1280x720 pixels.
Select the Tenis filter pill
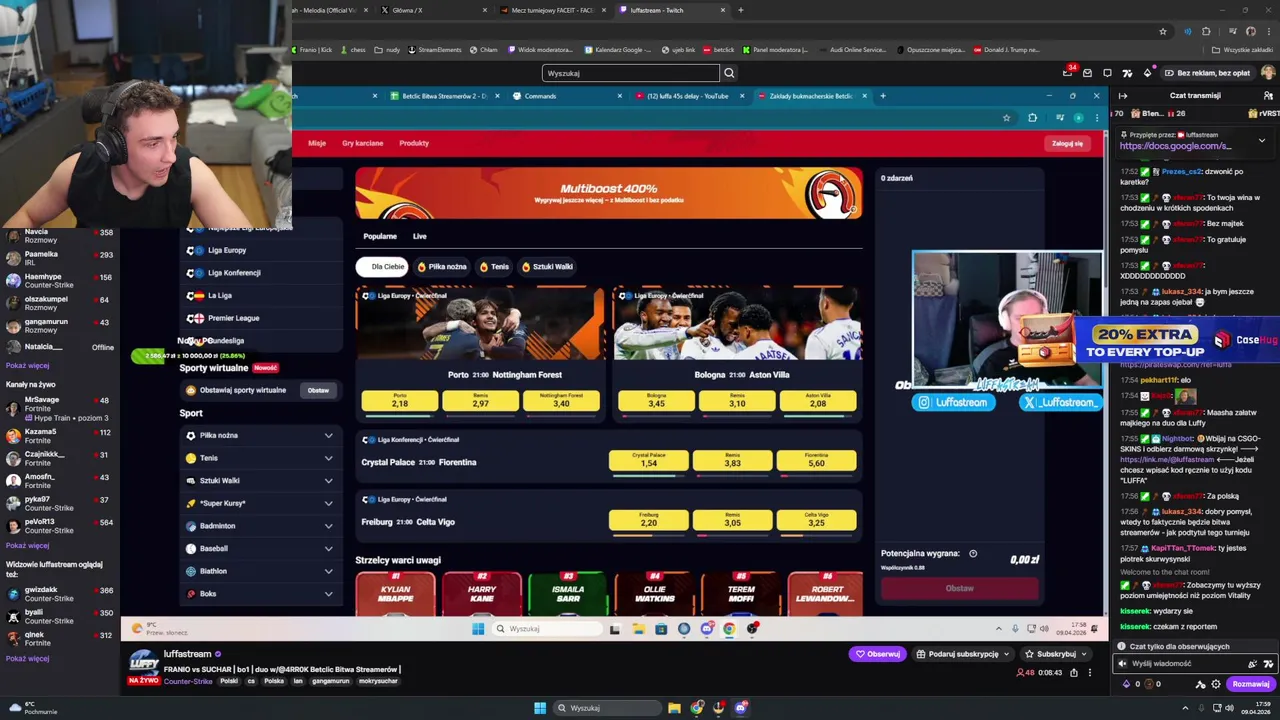495,267
